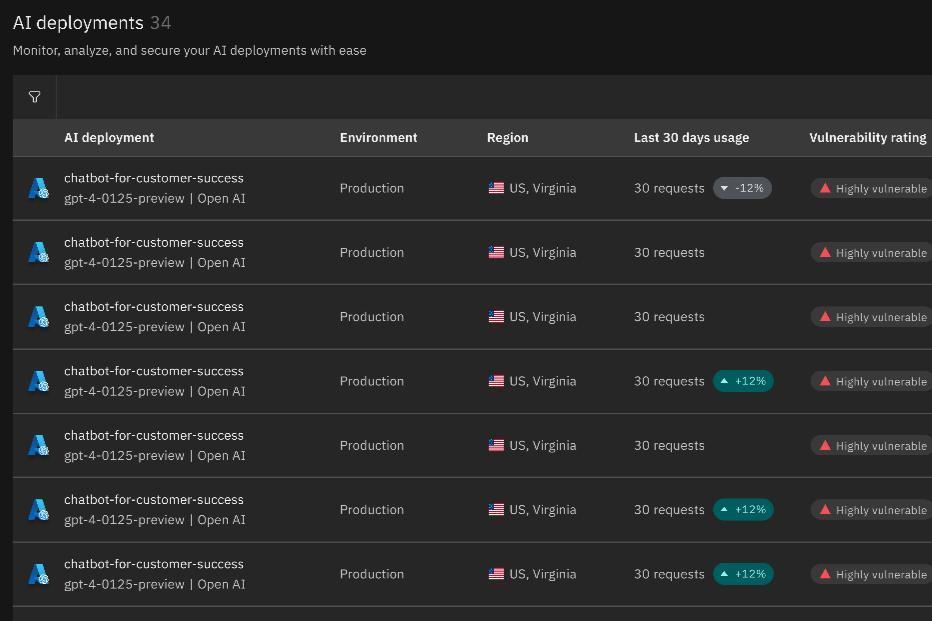Click red warning triangle in first row
This screenshot has height=621, width=932.
pyautogui.click(x=825, y=188)
